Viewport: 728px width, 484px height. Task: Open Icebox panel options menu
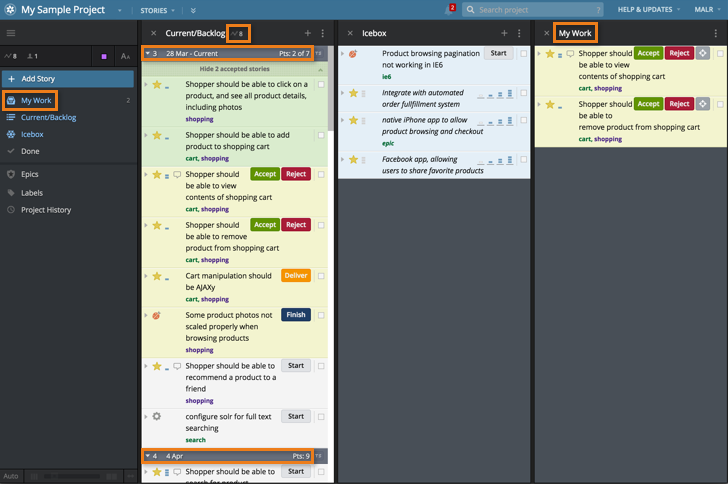tap(519, 33)
